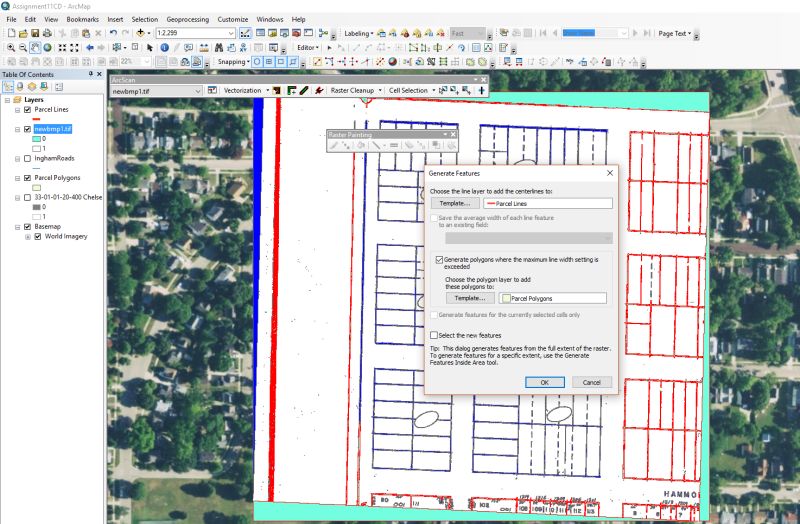The width and height of the screenshot is (800, 524).
Task: Click newbmp1.tif value 0 cyan swatch
Action: tap(36, 139)
